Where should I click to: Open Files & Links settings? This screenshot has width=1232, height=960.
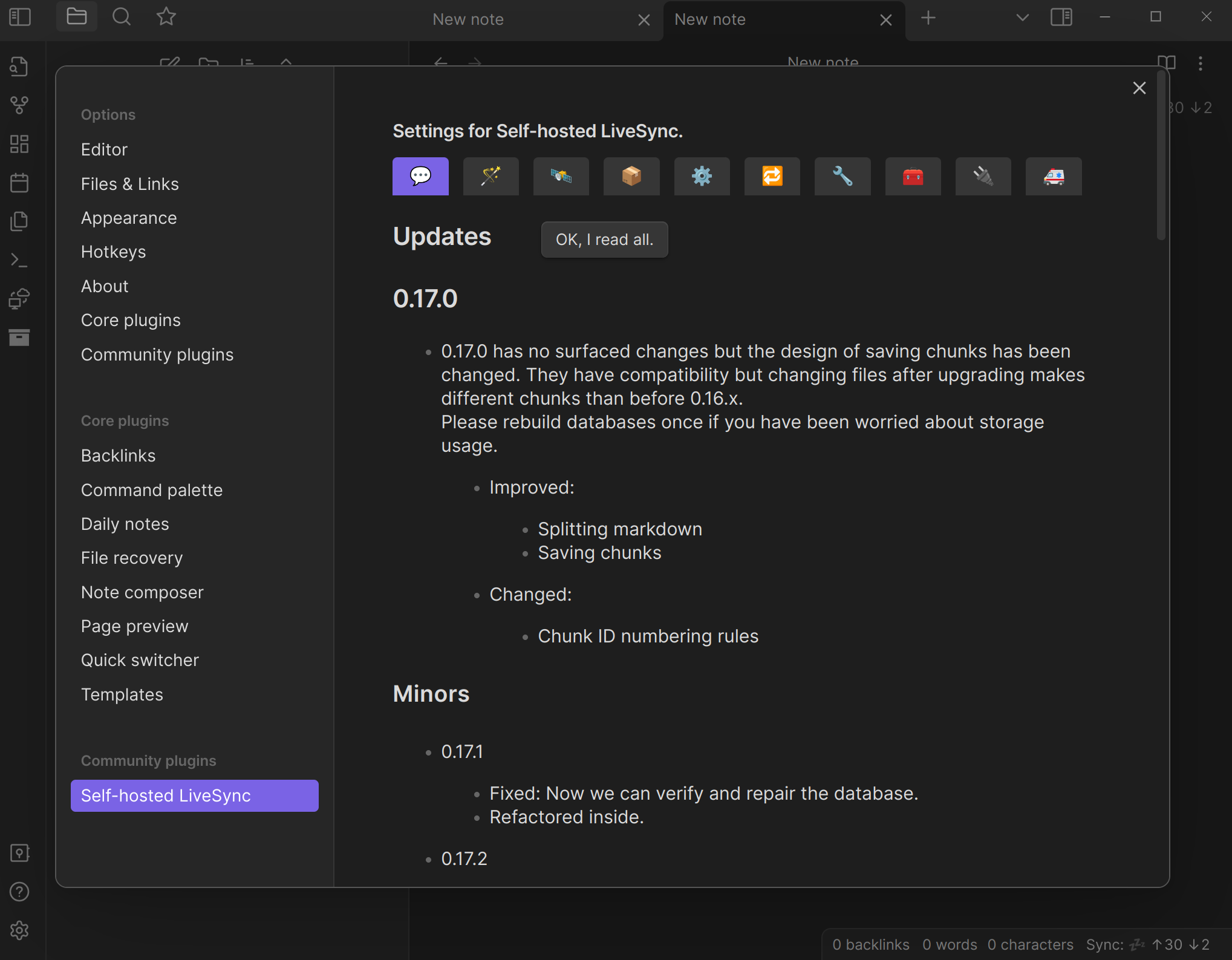coord(194,184)
